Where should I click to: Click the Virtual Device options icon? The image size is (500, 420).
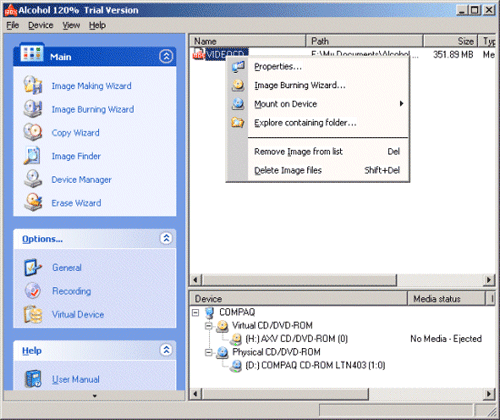click(33, 314)
